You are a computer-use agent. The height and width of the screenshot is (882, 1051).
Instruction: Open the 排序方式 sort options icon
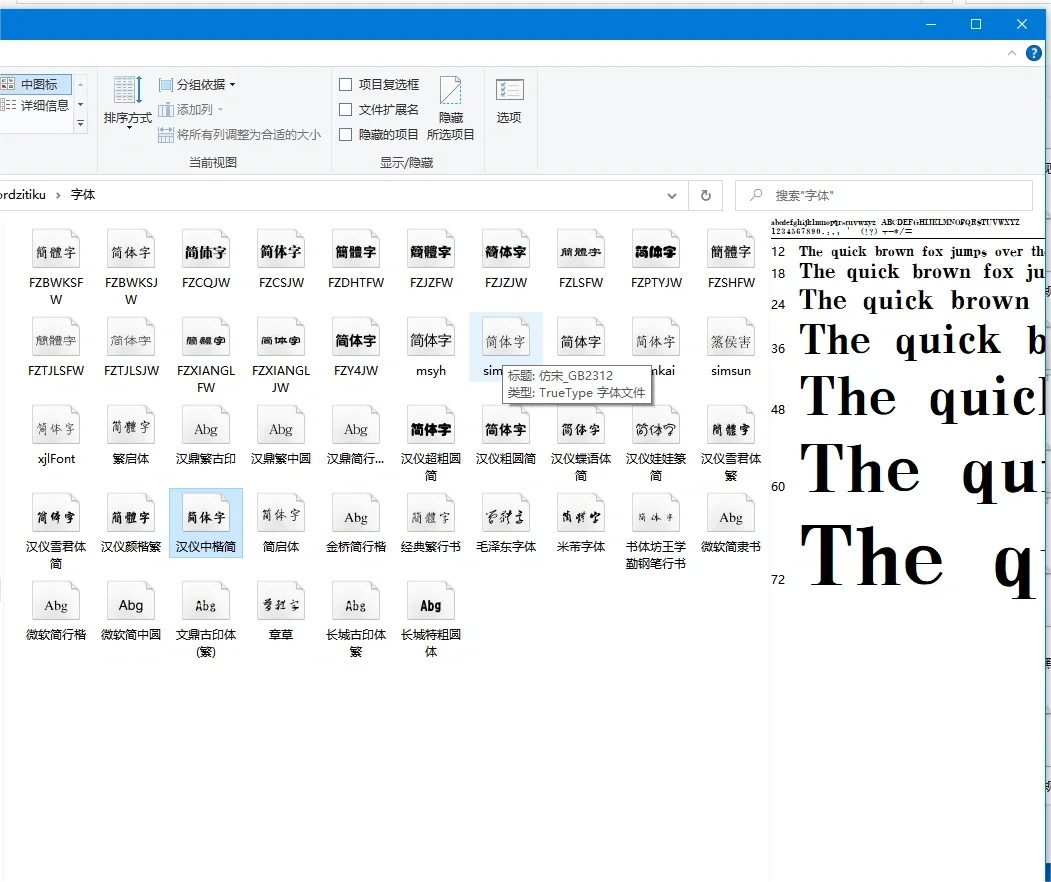(127, 101)
